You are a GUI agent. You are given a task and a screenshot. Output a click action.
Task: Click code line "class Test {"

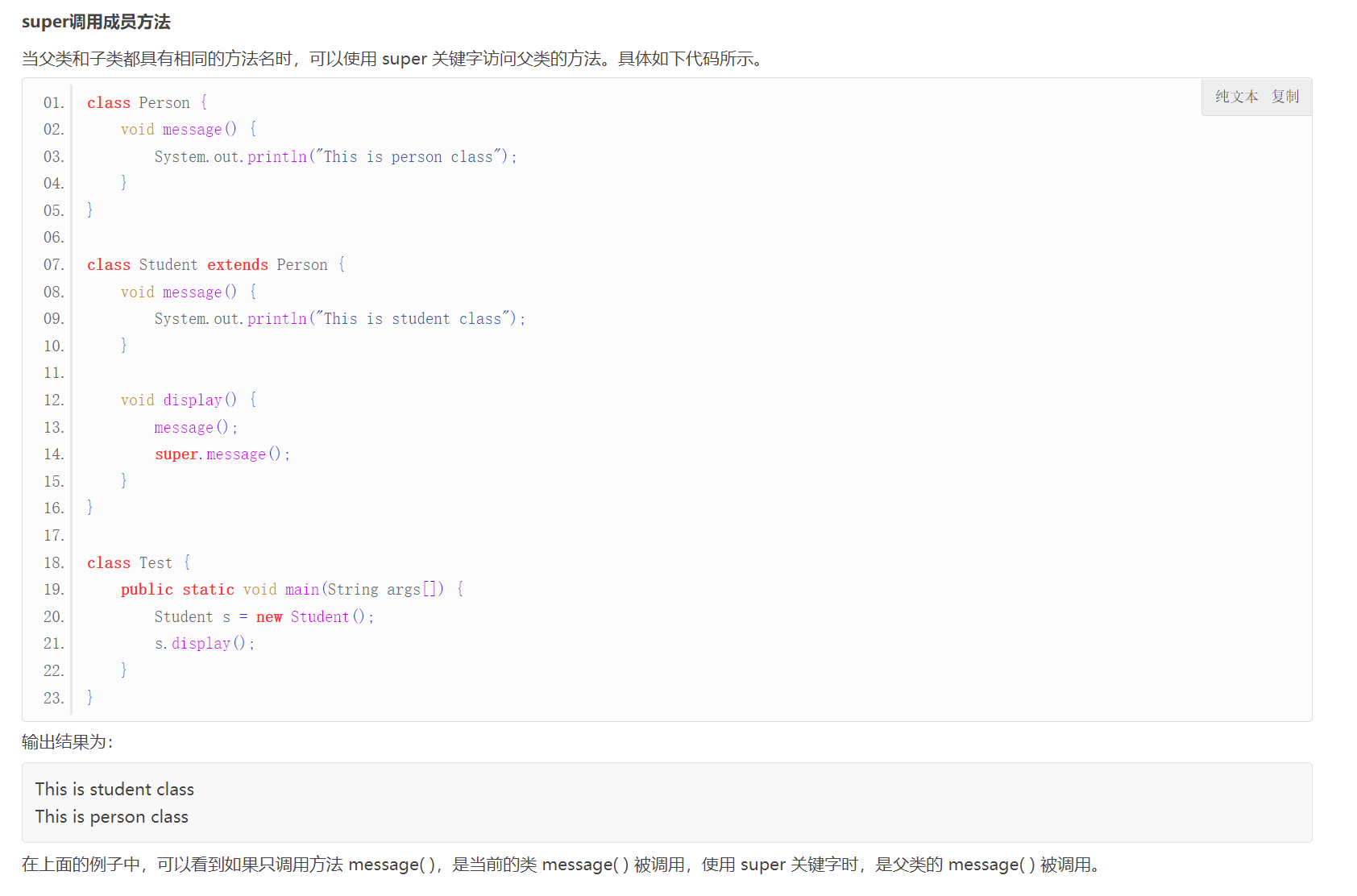(139, 562)
